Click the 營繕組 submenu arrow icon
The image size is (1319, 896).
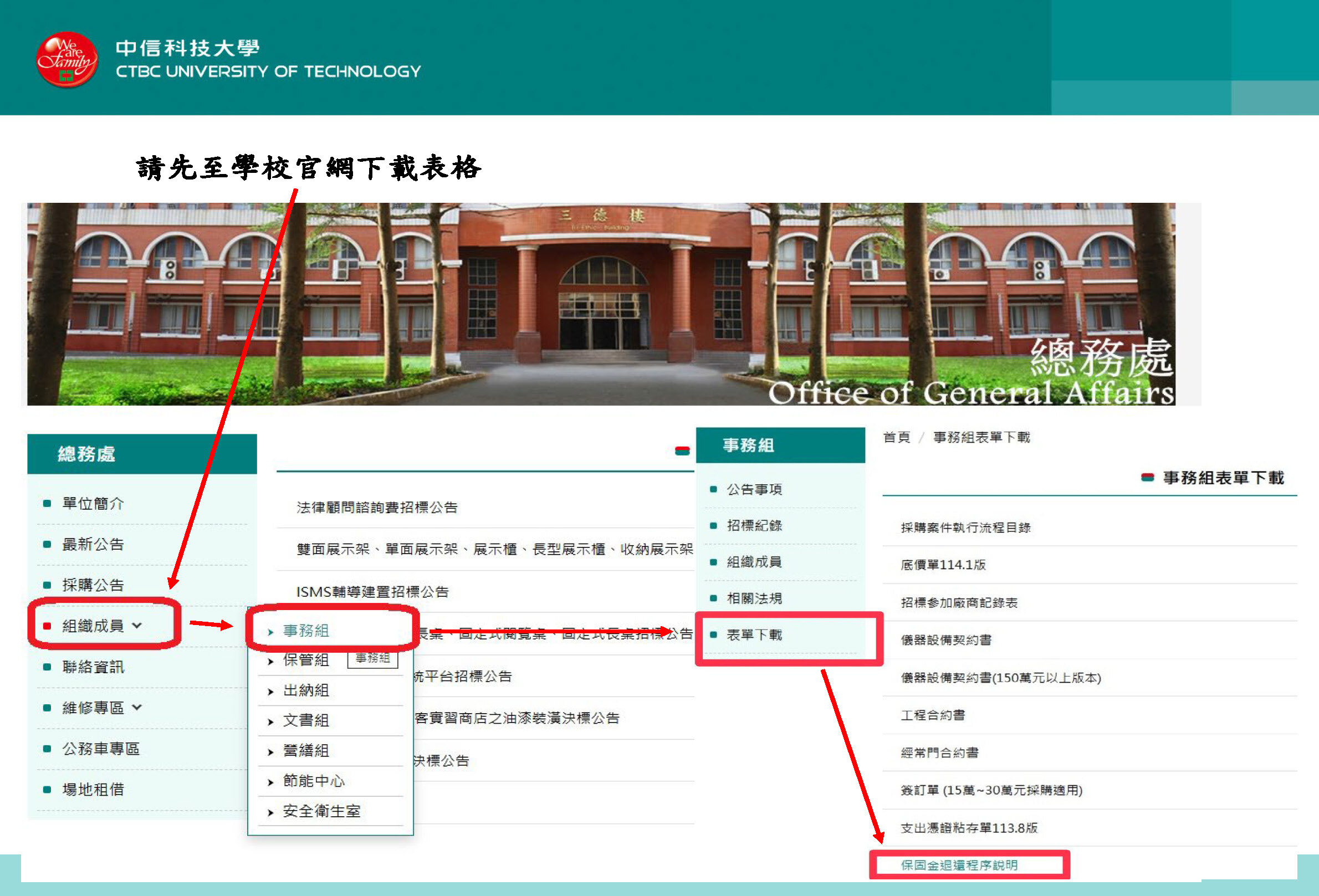270,752
